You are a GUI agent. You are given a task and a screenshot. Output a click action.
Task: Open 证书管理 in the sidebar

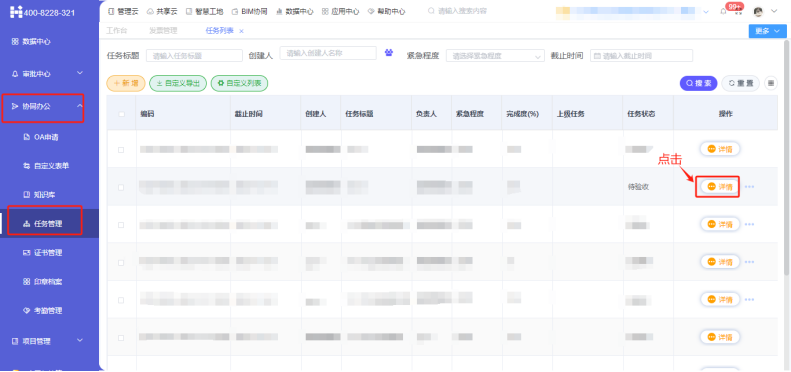tap(43, 252)
